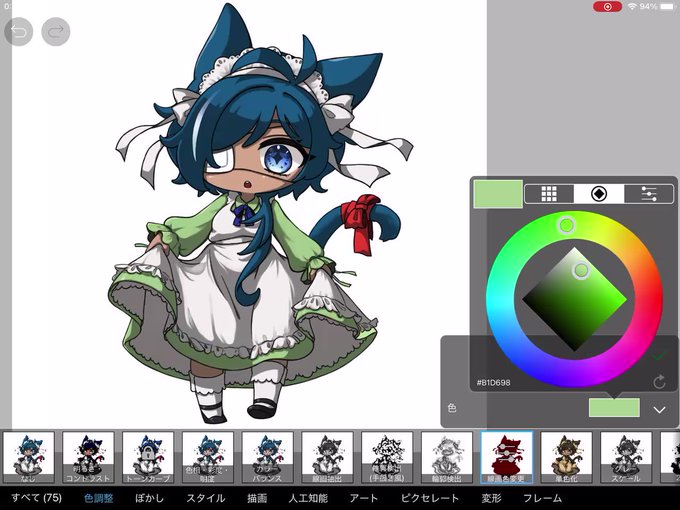The image size is (680, 510).
Task: Confirm with the green checkmark icon
Action: tap(658, 356)
